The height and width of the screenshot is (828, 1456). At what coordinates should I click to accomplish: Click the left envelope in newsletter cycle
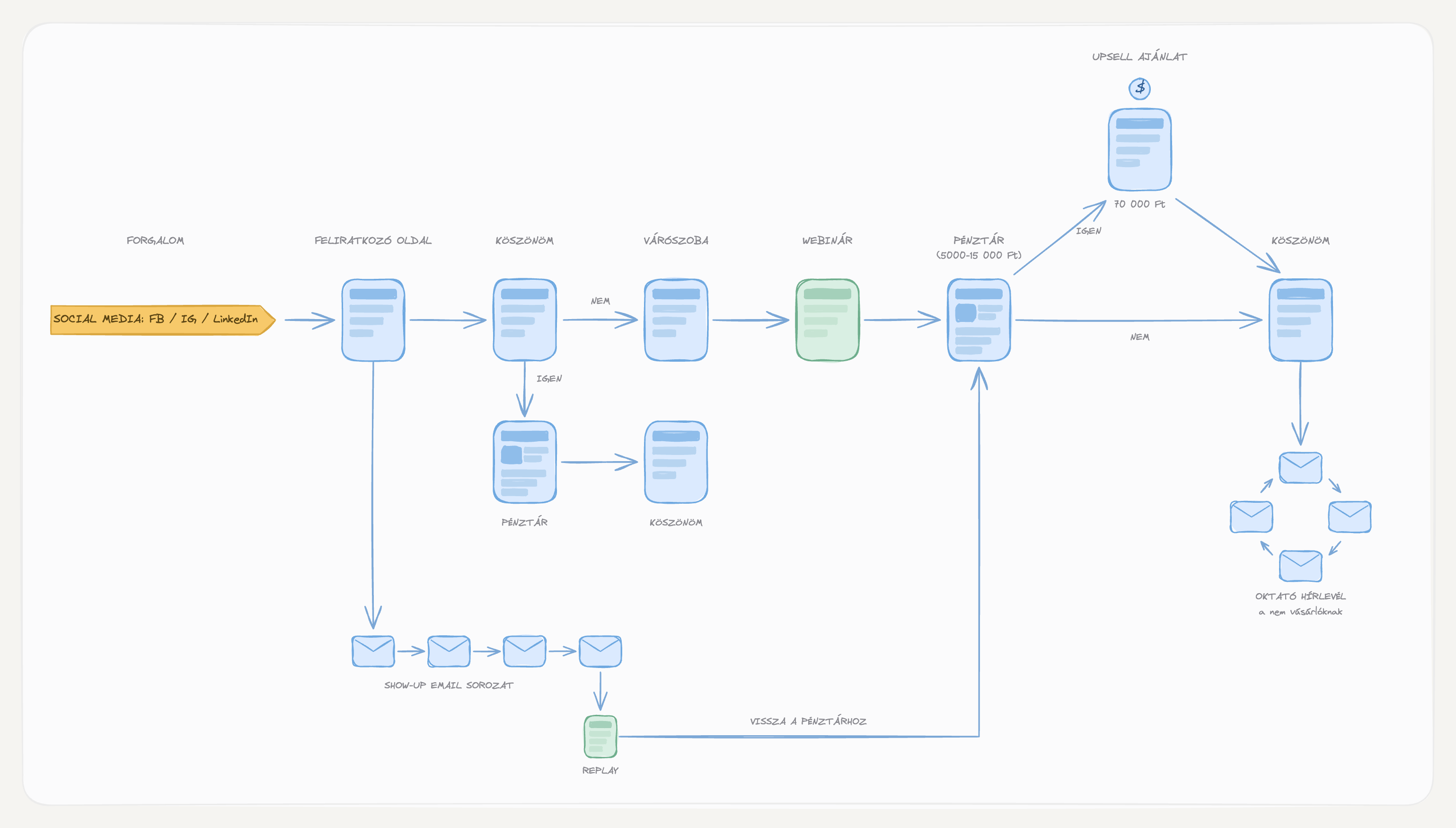[1252, 517]
